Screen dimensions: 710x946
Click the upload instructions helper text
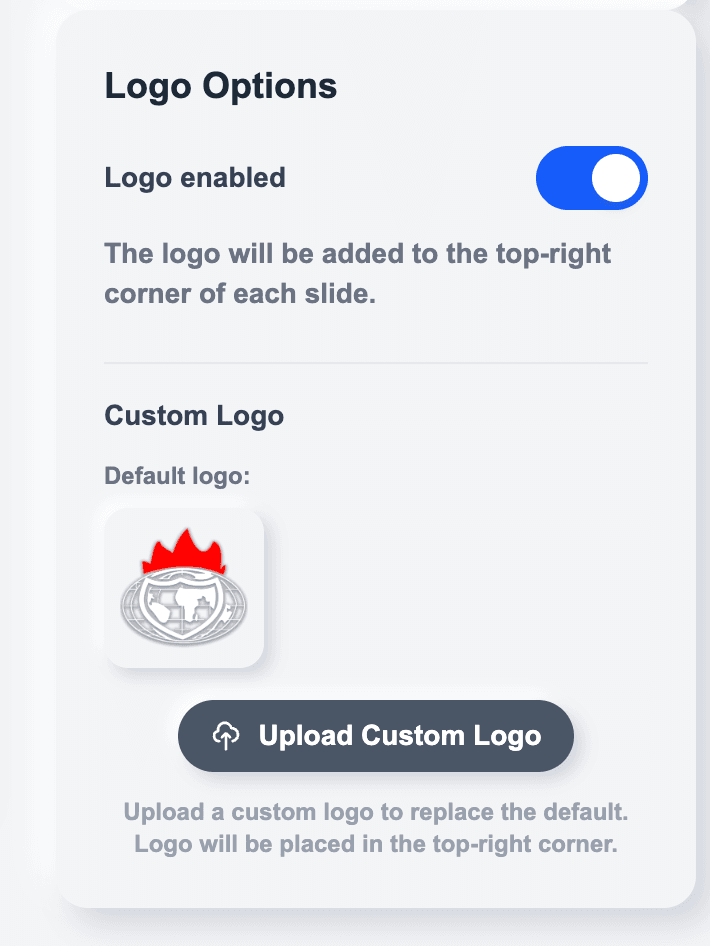[x=376, y=827]
